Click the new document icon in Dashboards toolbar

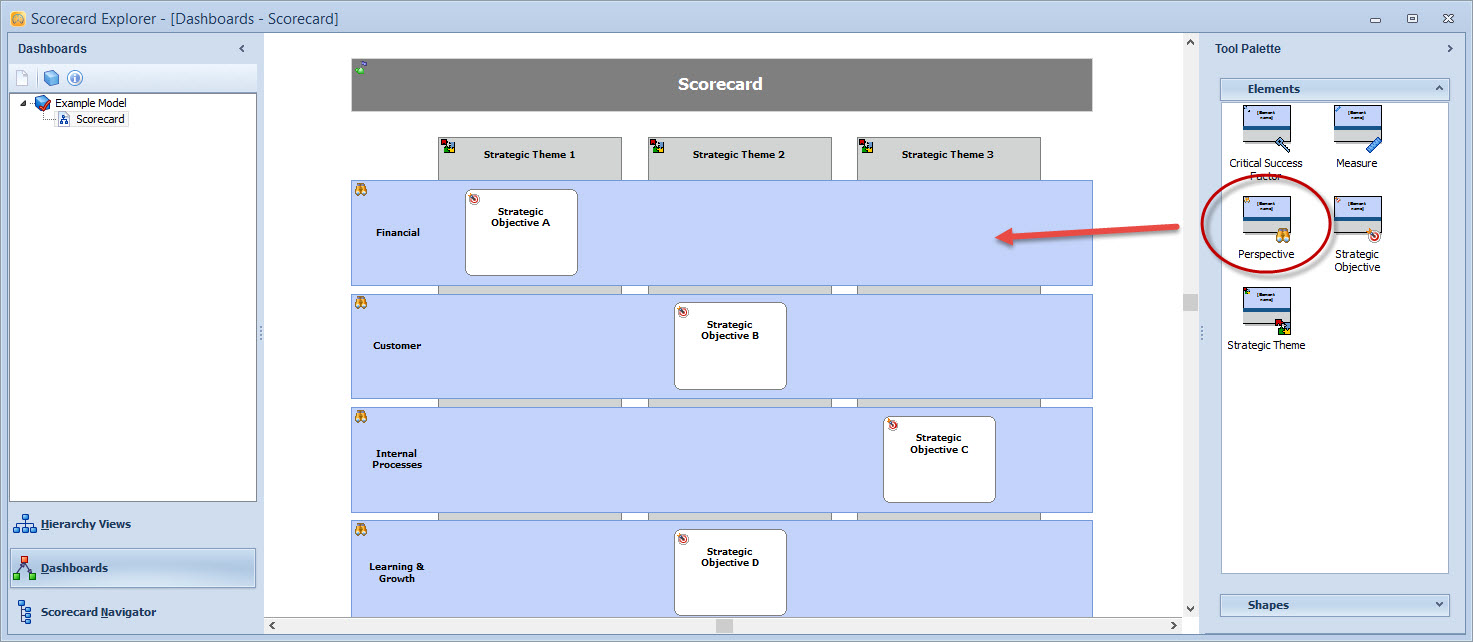23,78
